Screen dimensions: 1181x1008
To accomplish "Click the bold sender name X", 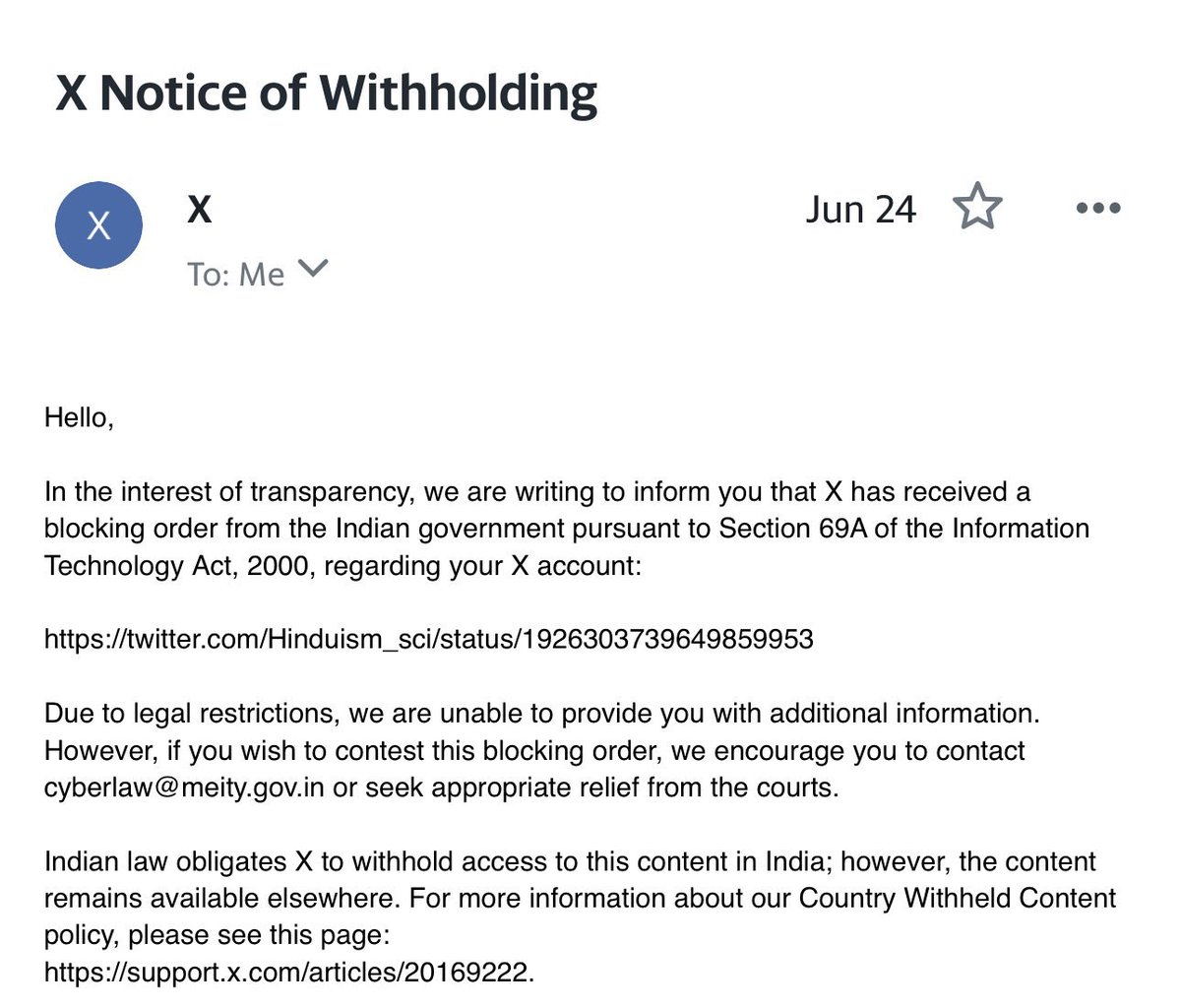I will click(200, 209).
